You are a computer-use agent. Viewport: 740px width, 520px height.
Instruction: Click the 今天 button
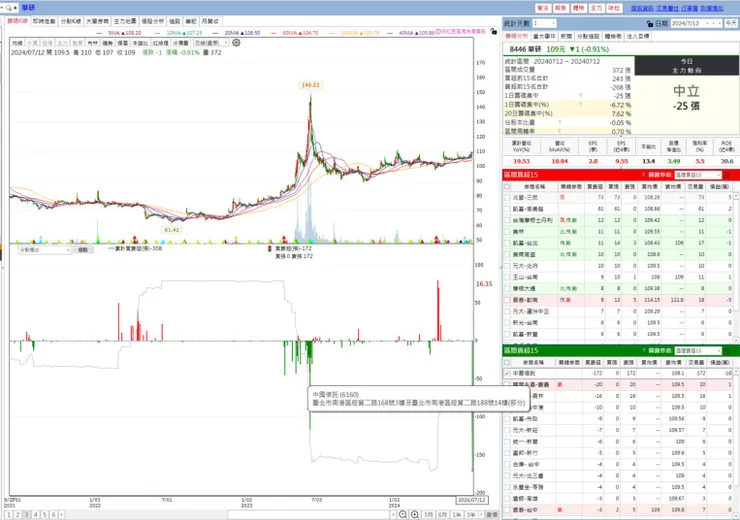pos(732,23)
